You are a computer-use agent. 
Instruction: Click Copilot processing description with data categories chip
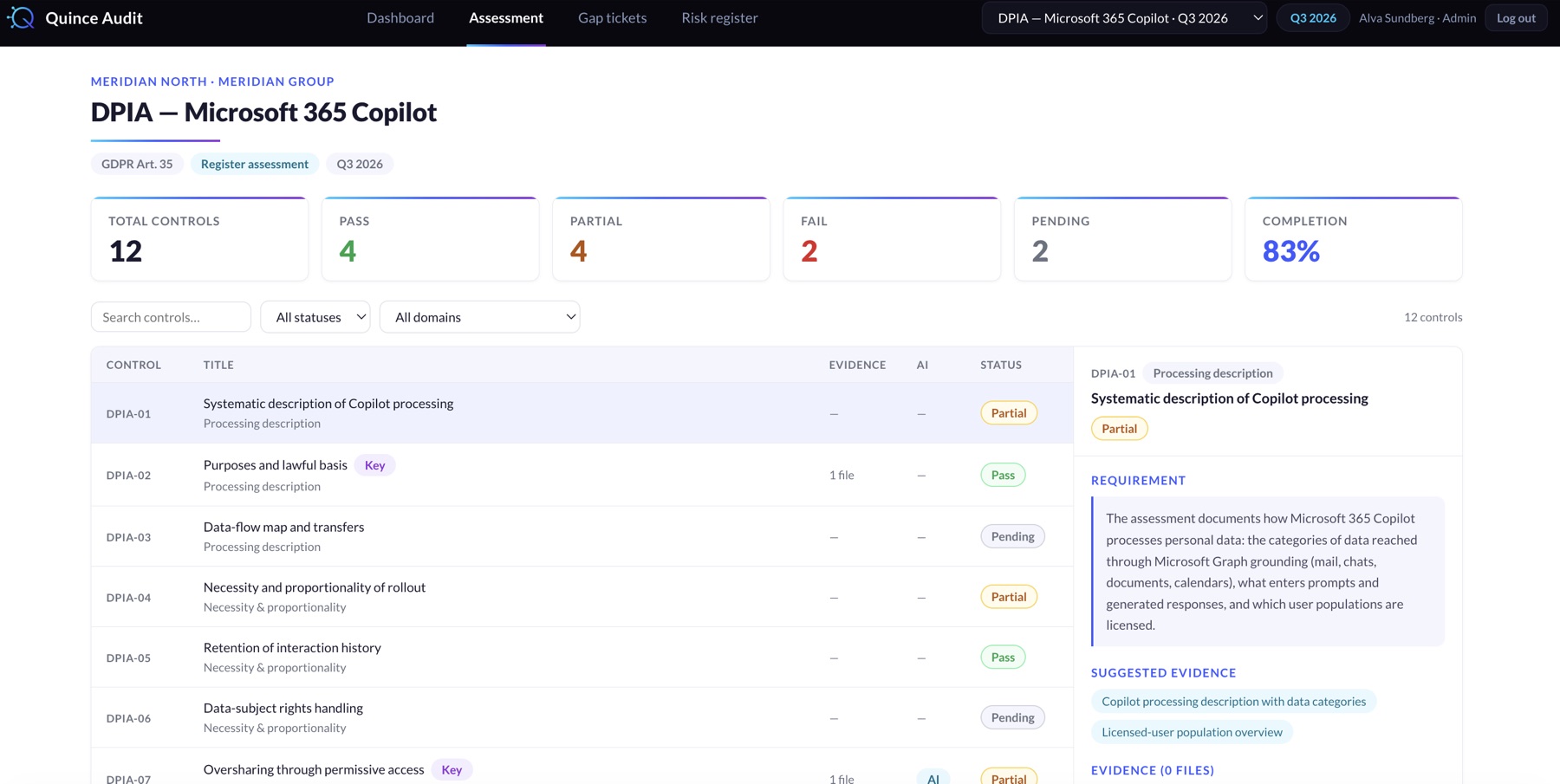coord(1233,702)
